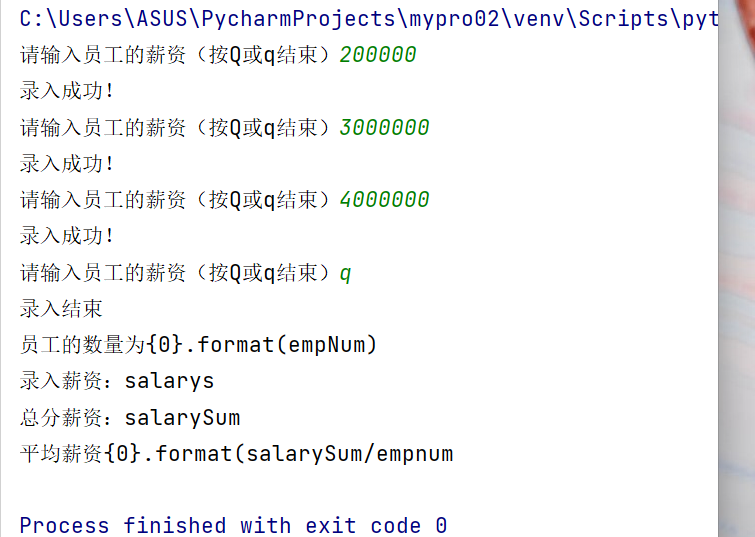Click the green 4000000 input value
This screenshot has height=537, width=755.
tap(384, 200)
